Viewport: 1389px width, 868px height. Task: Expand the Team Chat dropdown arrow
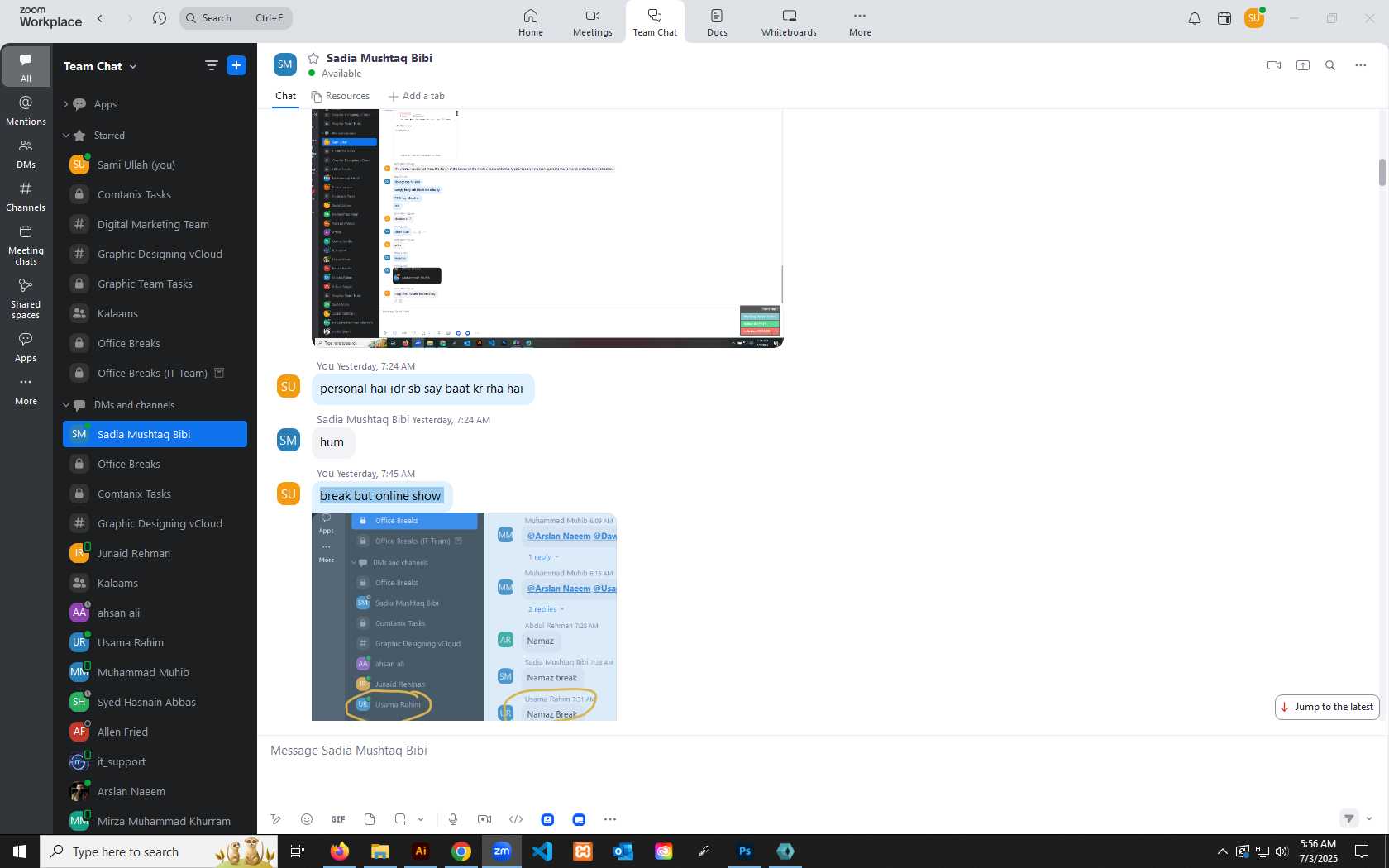pos(133,66)
